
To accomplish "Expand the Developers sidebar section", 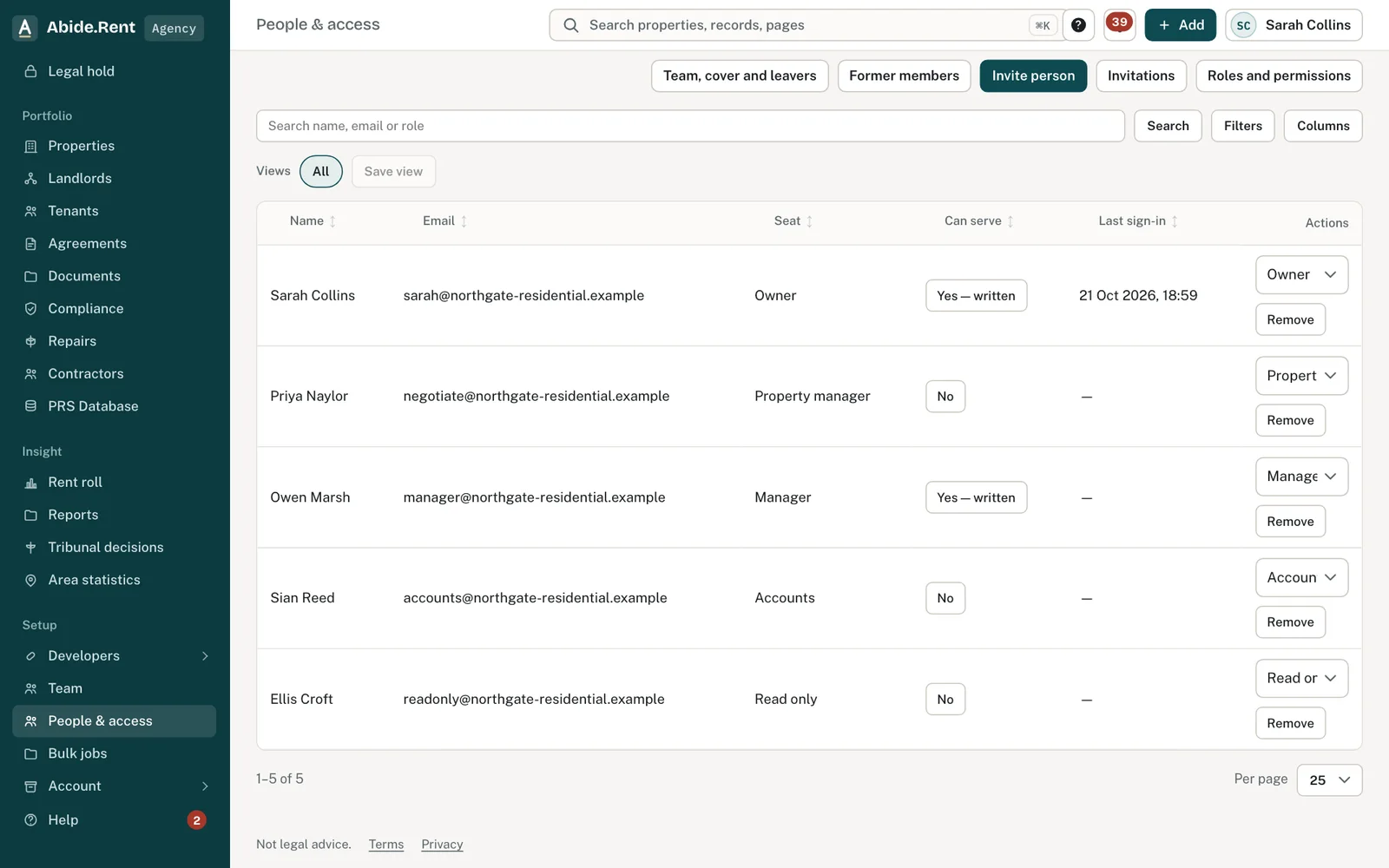I will coord(115,656).
